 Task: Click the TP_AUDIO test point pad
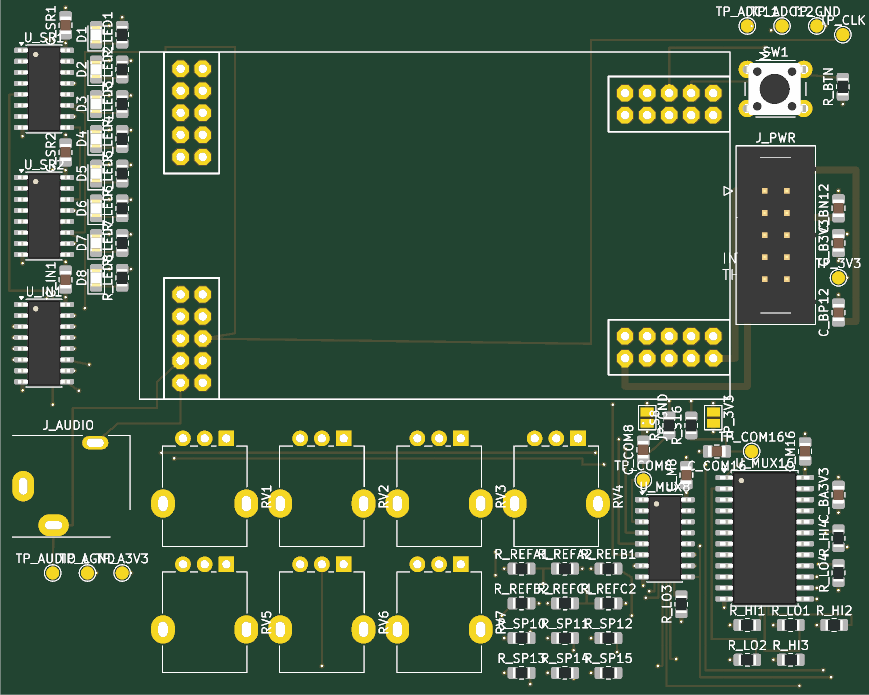pos(53,573)
